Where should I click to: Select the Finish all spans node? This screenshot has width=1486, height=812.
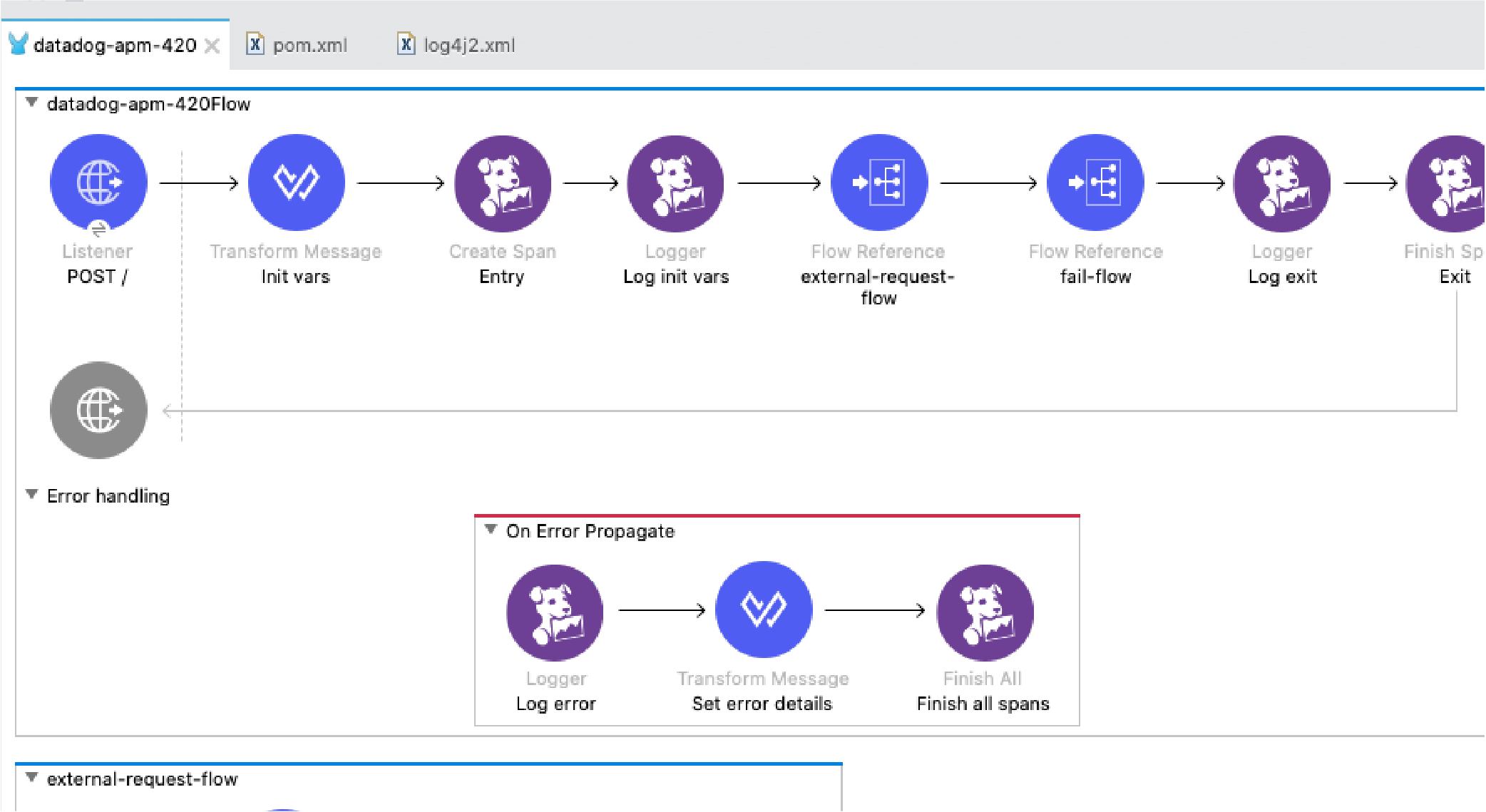(985, 612)
